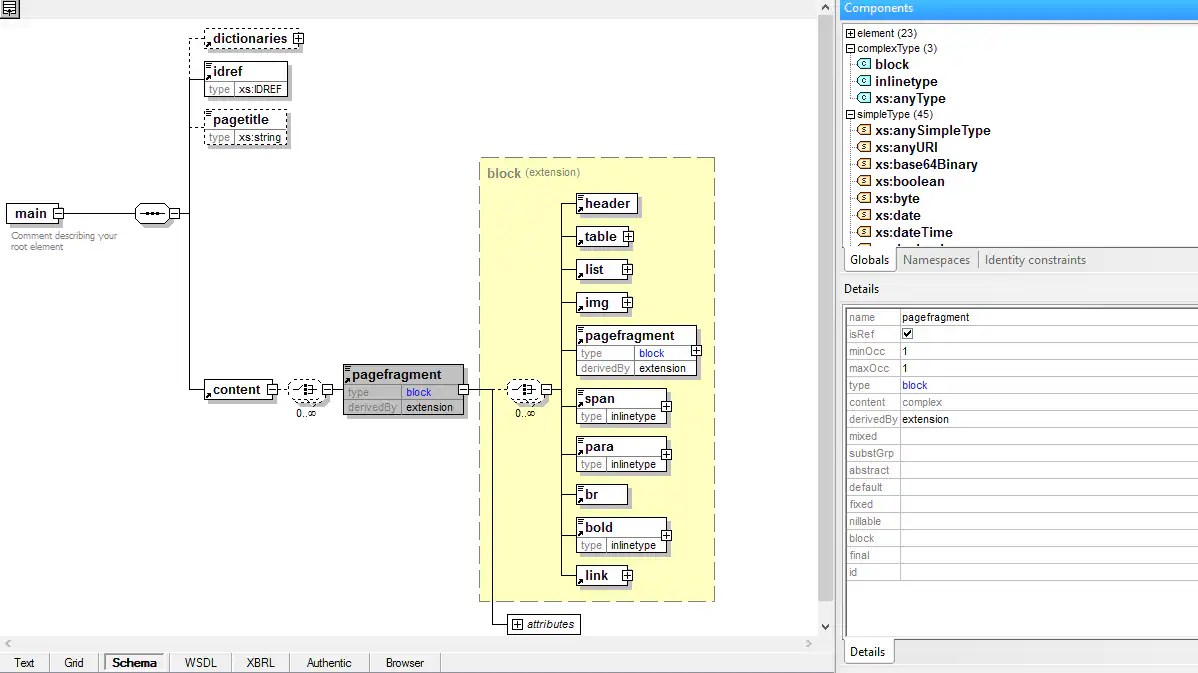Image resolution: width=1198 pixels, height=673 pixels.
Task: Click the xs:dateTime simpleType icon
Action: (x=864, y=232)
